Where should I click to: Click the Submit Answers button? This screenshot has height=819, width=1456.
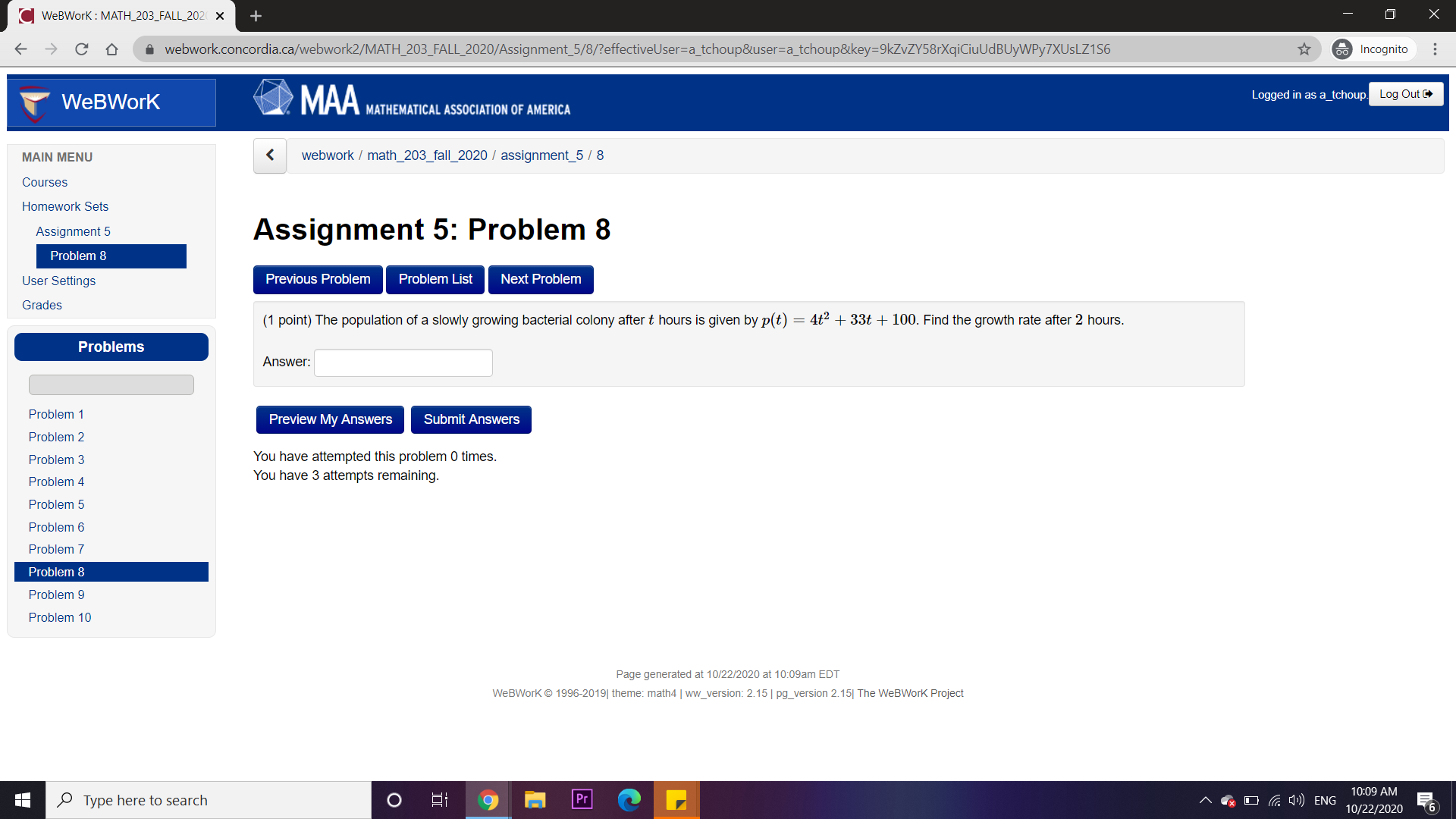tap(471, 419)
